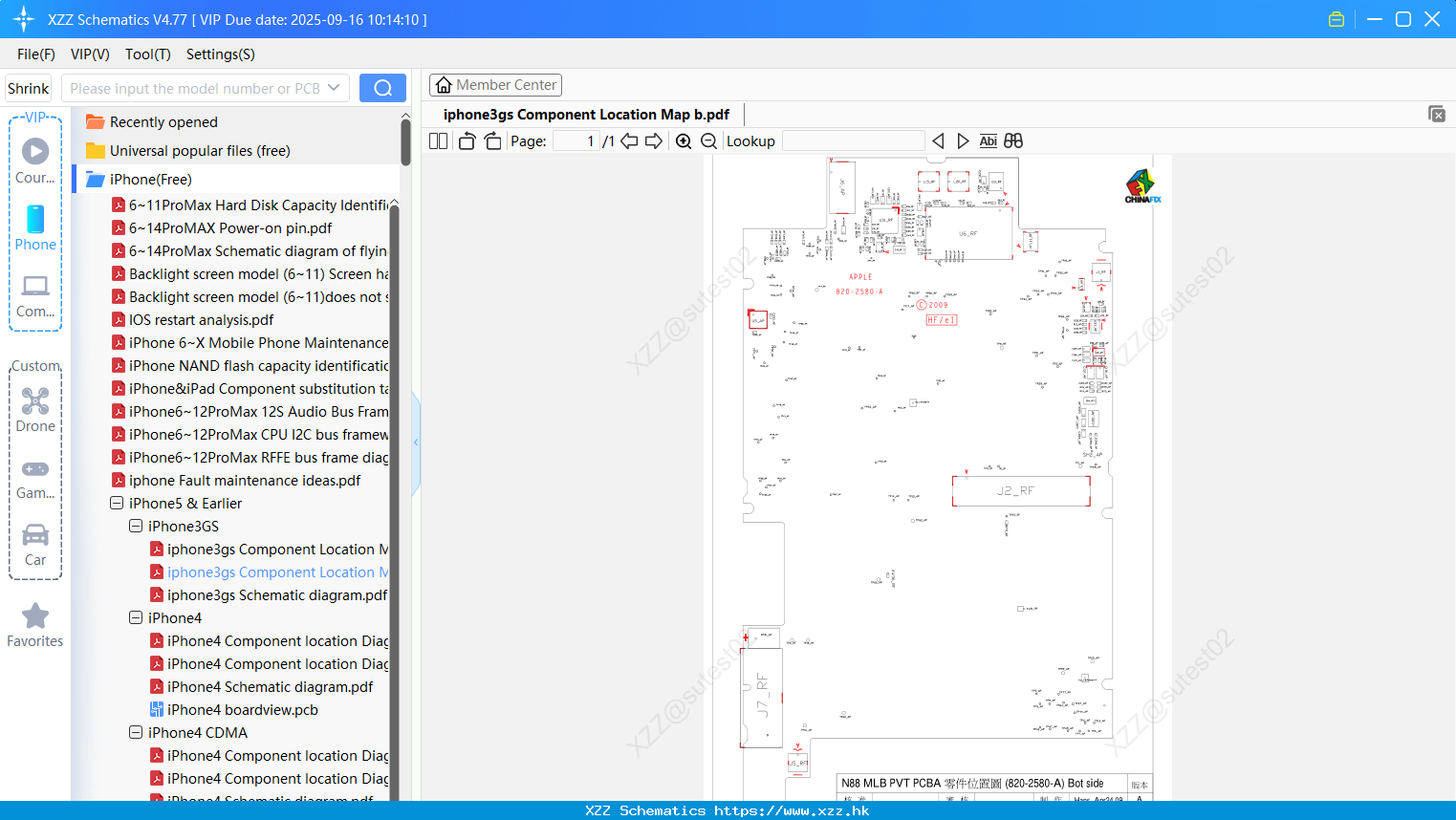Collapse the iPhone4 CDMA folder
Image resolution: width=1456 pixels, height=820 pixels.
[x=136, y=732]
